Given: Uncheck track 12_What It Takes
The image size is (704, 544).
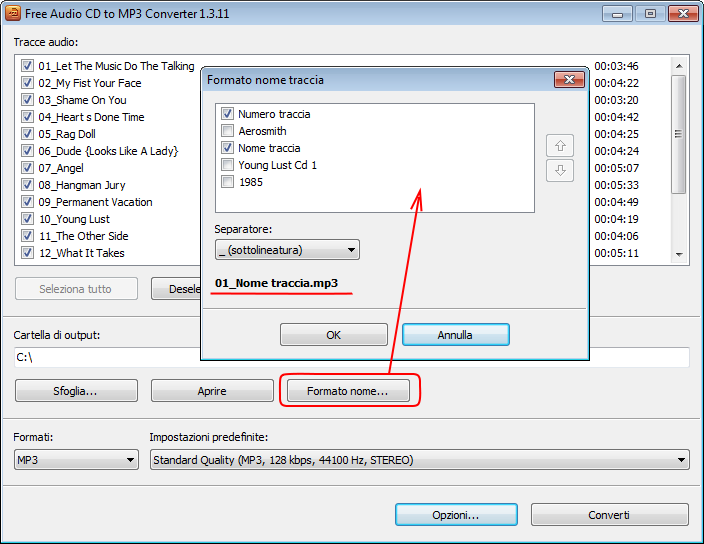Looking at the screenshot, I should 27,253.
